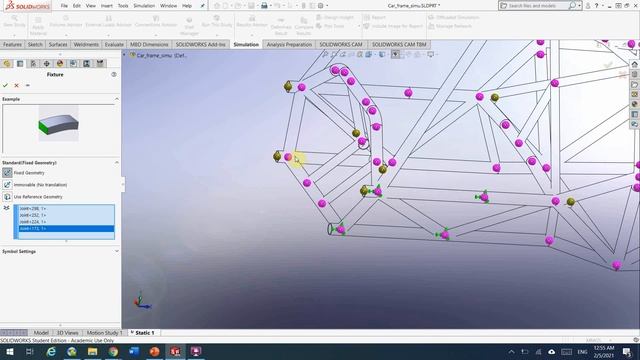This screenshot has height=360, width=640.
Task: Select the highlighted Joint<172, 1> entry
Action: (66, 229)
